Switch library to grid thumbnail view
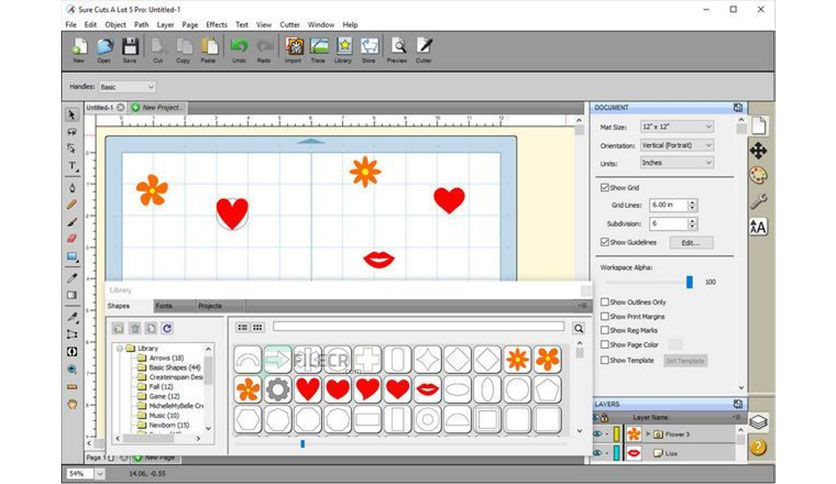 pyautogui.click(x=258, y=327)
